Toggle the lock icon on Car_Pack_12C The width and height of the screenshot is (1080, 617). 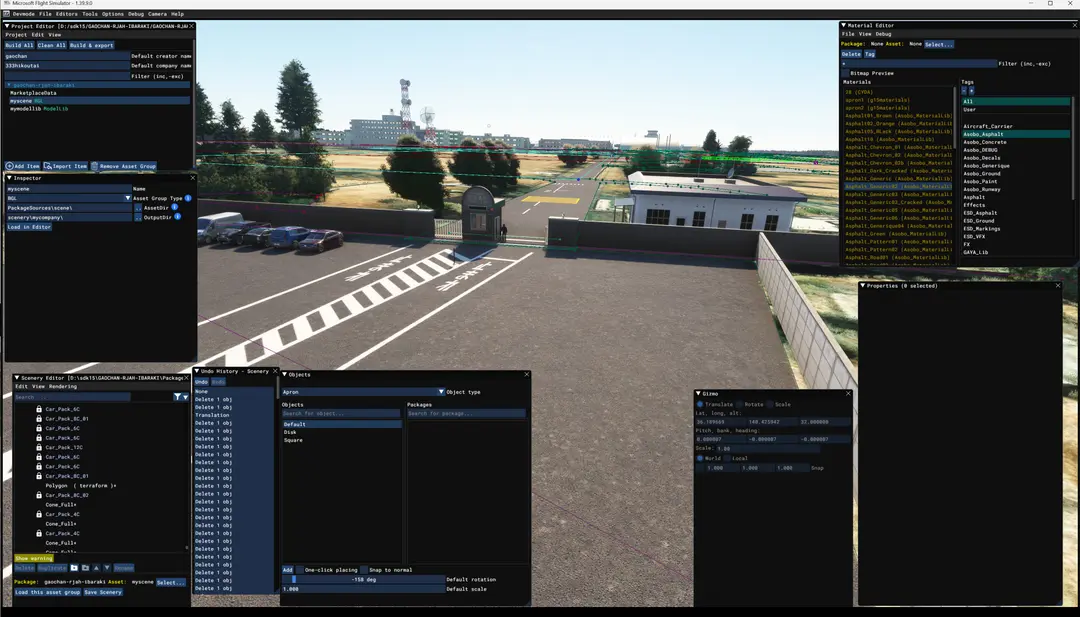coord(39,448)
